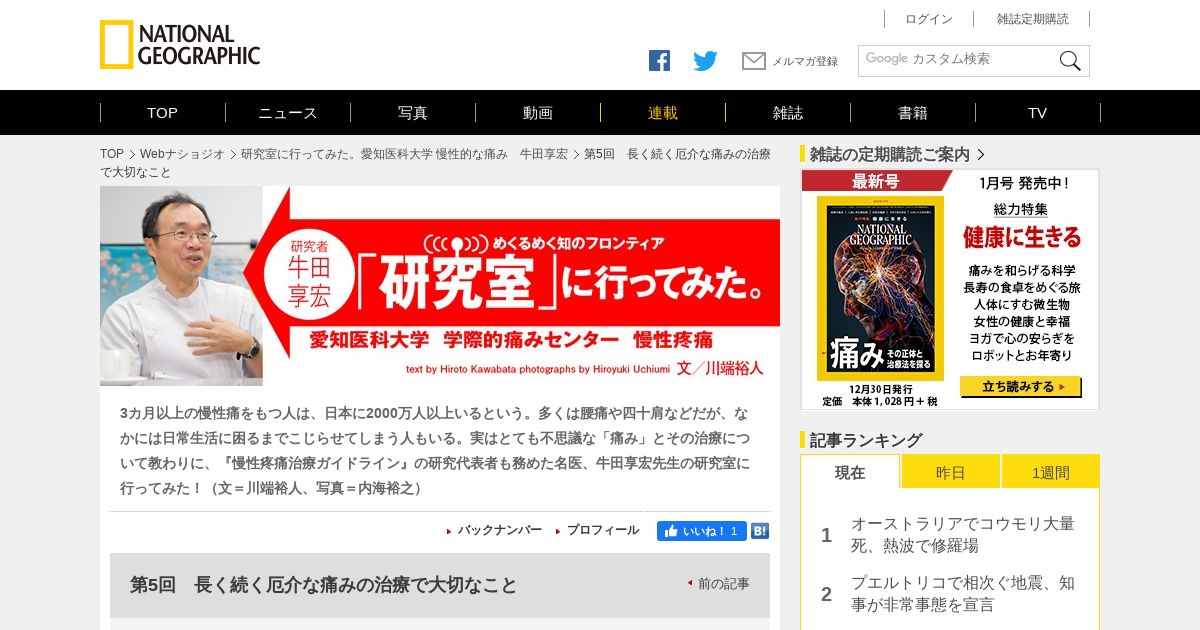Screen dimensions: 1200x630
Task: Click the article title 第5回 長く続く厄介な痛み
Action: click(324, 585)
